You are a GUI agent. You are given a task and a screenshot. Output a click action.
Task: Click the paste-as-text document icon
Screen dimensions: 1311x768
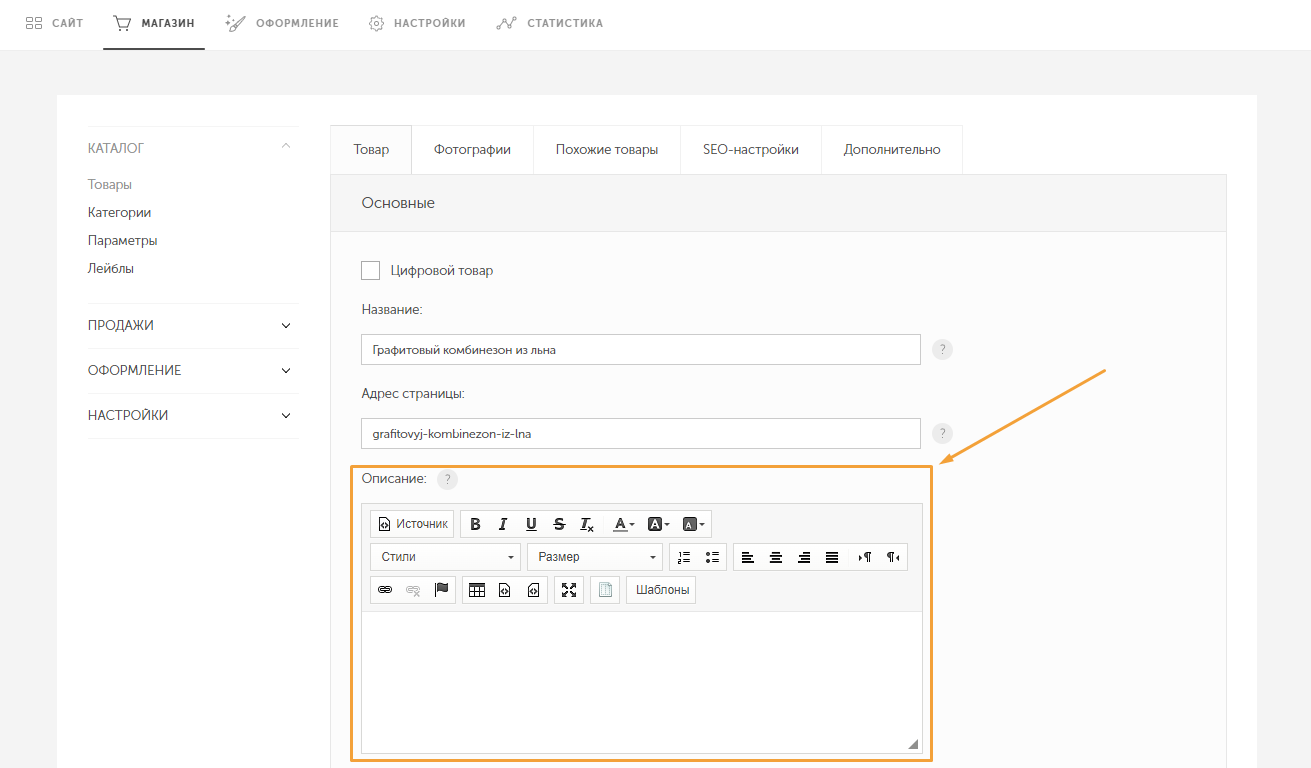(605, 590)
